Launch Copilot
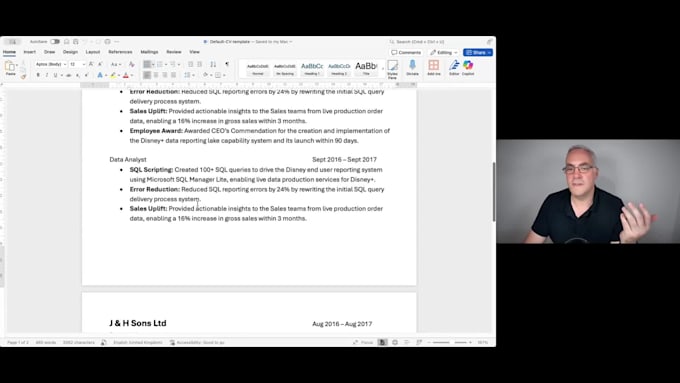Screen dimensions: 680x383 [x=468, y=68]
